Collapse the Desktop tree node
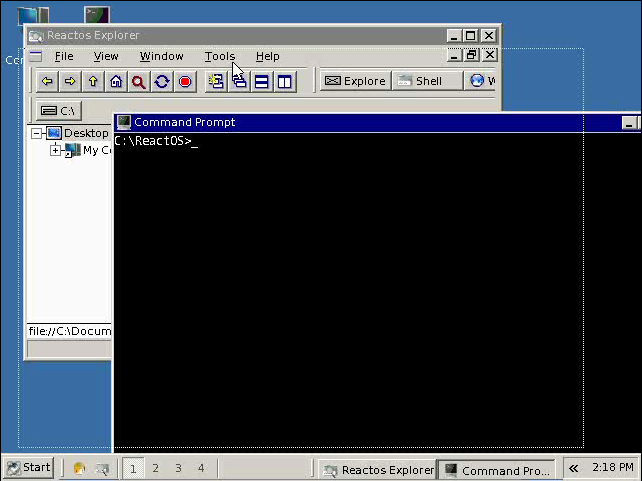The image size is (642, 481). tap(36, 133)
